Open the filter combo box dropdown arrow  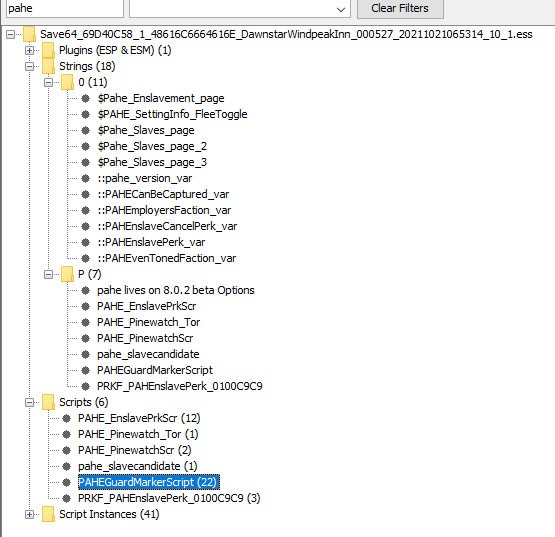point(341,10)
